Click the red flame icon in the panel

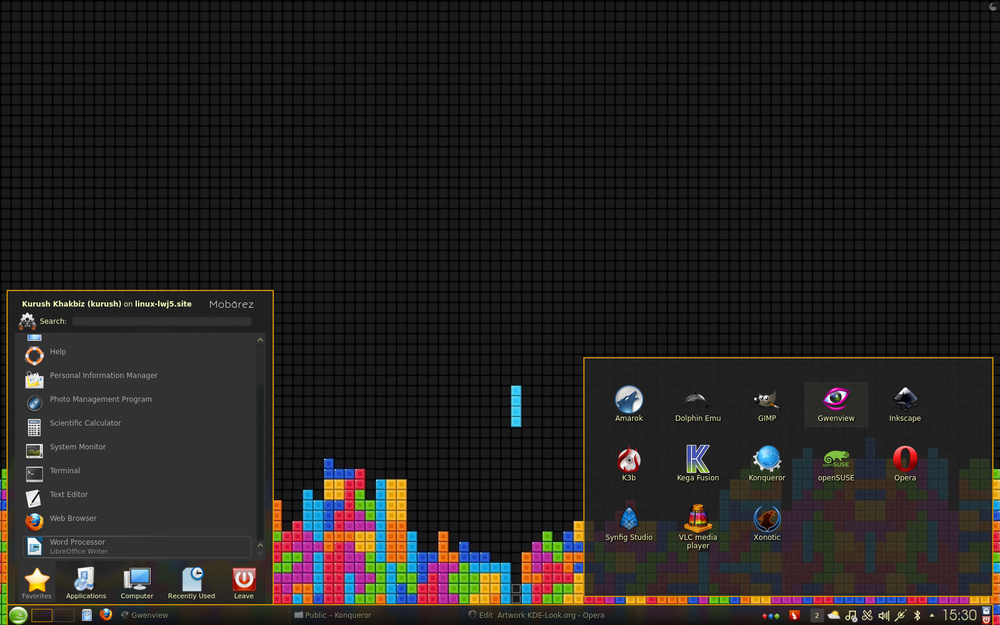794,615
